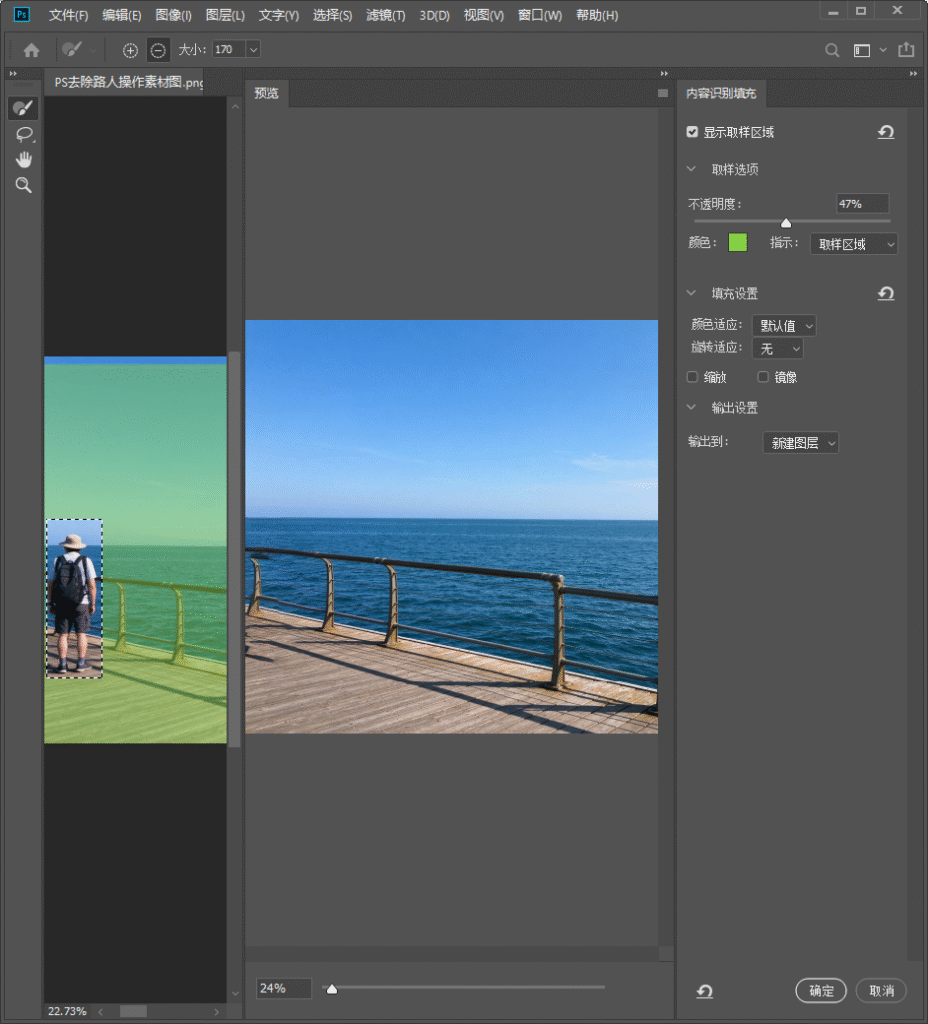Click the 24% preview zoom field
The image size is (928, 1024).
click(283, 988)
